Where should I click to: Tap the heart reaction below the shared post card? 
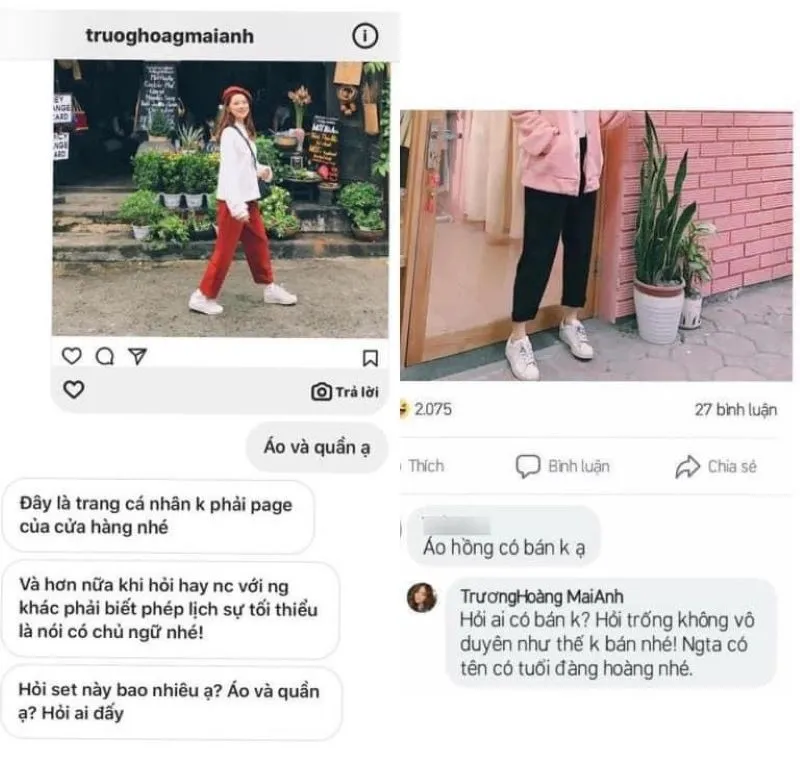pyautogui.click(x=73, y=390)
